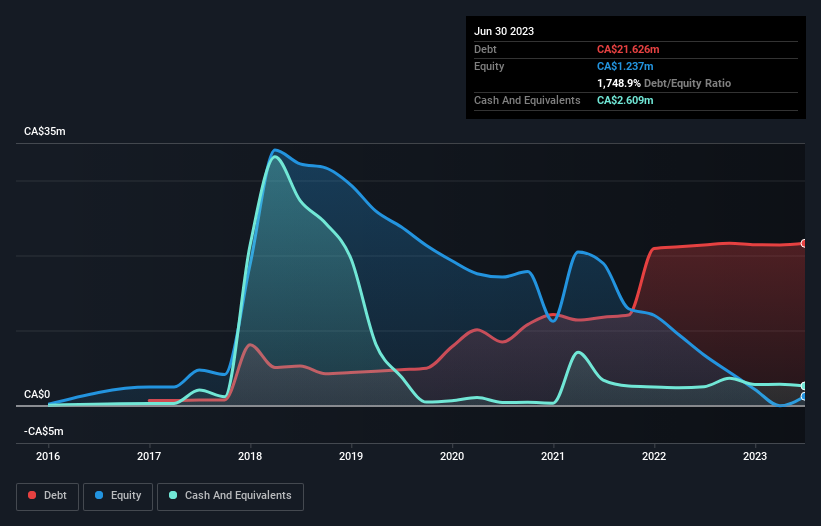Click the CA$1.237m equity value
821x526 pixels.
click(625, 66)
